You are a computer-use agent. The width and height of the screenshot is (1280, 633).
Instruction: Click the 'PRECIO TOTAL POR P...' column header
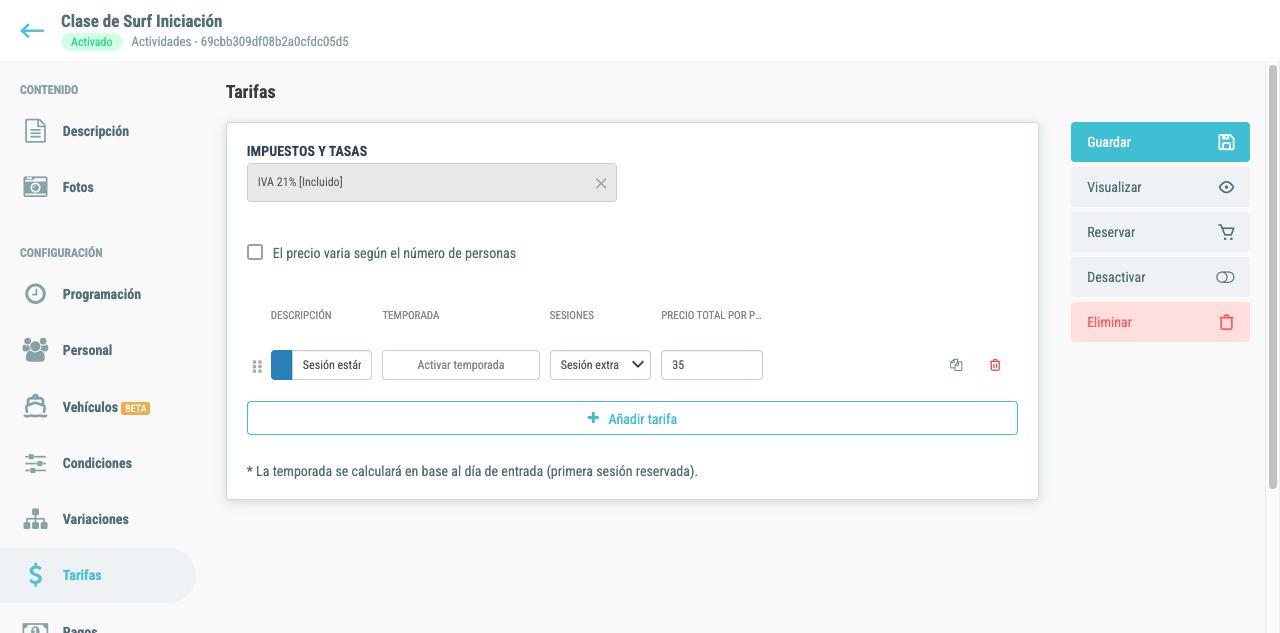(711, 315)
